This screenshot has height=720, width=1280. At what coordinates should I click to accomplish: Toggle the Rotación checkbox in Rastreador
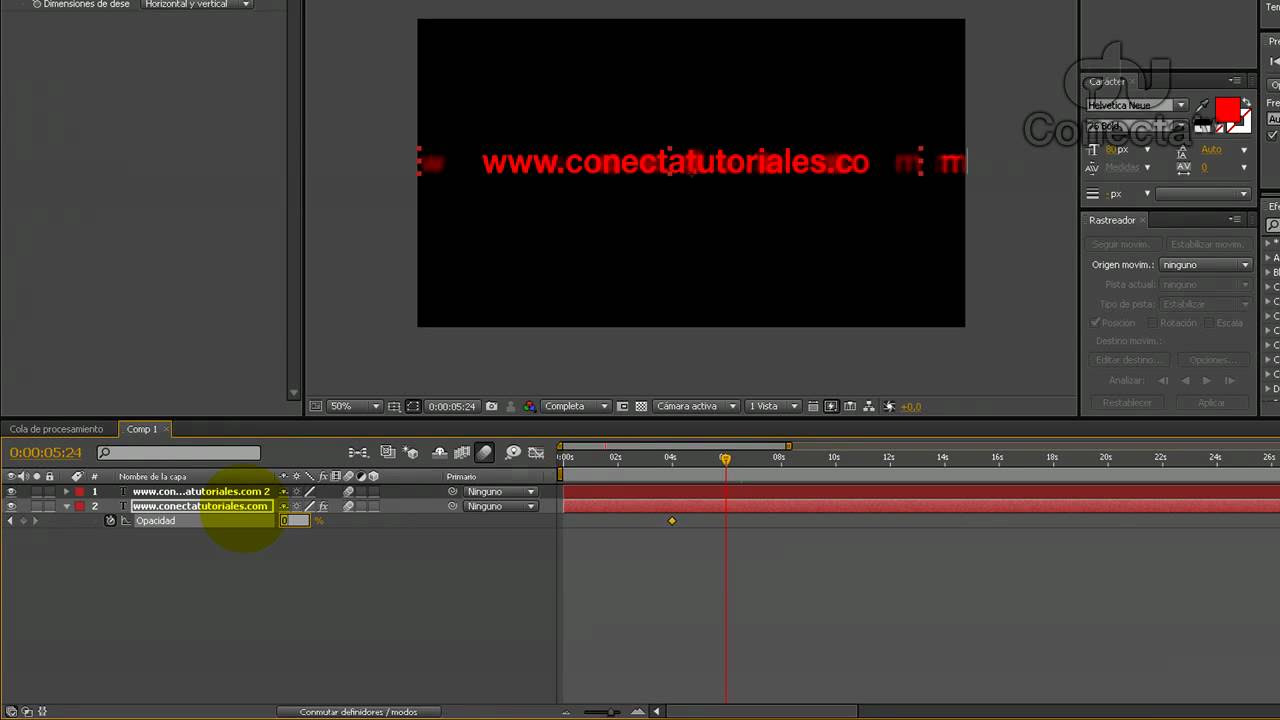pos(1152,323)
